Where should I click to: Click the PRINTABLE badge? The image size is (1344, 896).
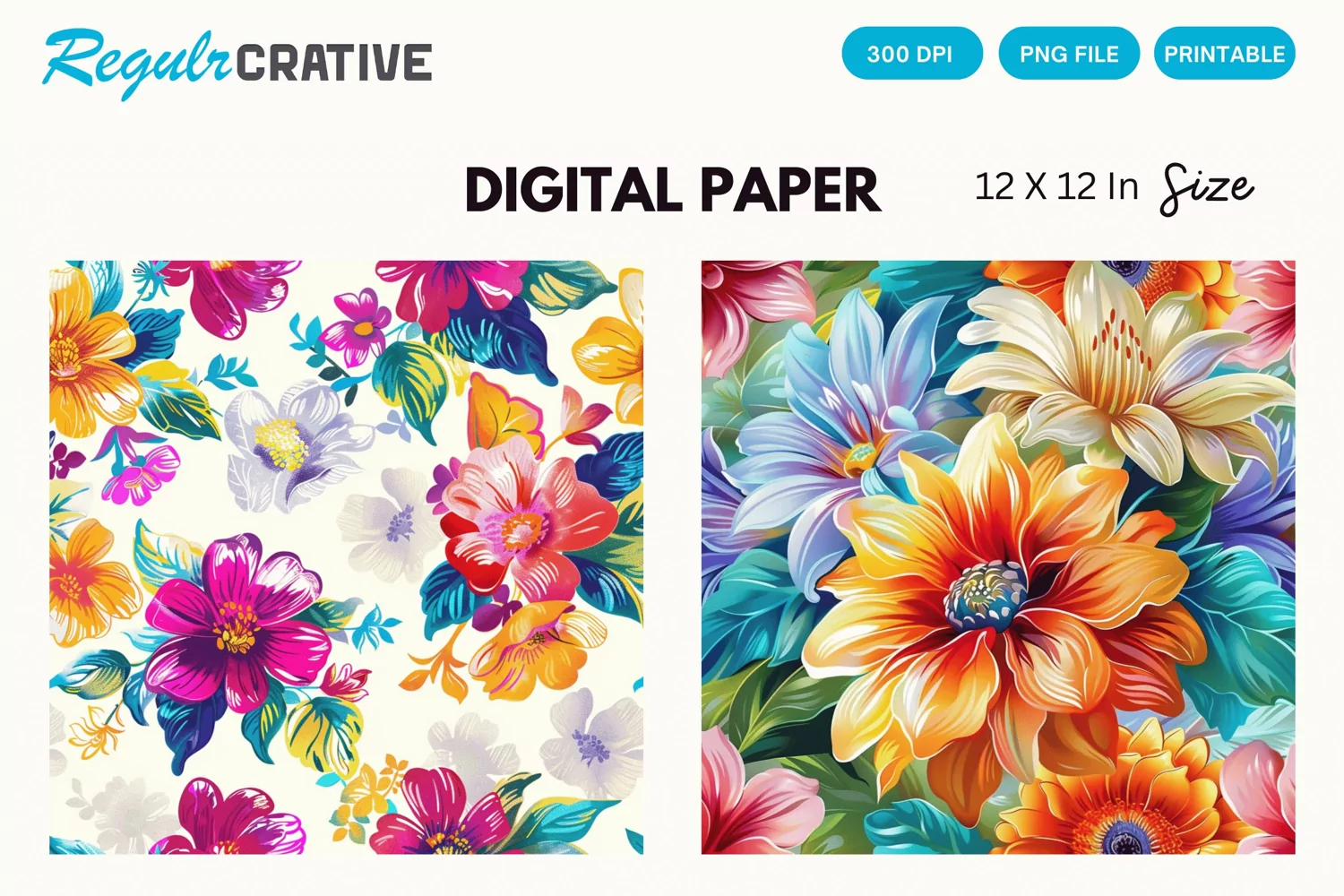tap(1225, 54)
